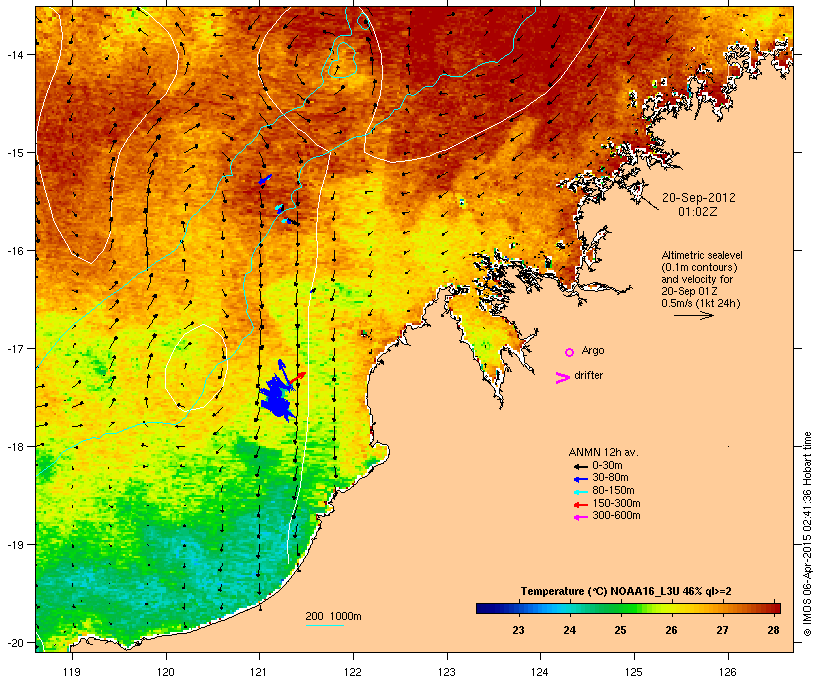Click the green 25°C section of colorbar

[x=621, y=608]
